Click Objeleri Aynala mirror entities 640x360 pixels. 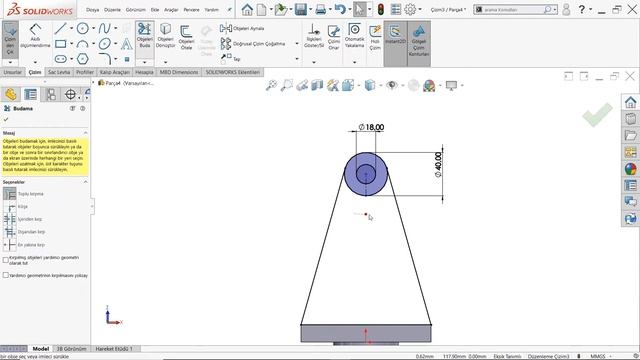(x=242, y=28)
